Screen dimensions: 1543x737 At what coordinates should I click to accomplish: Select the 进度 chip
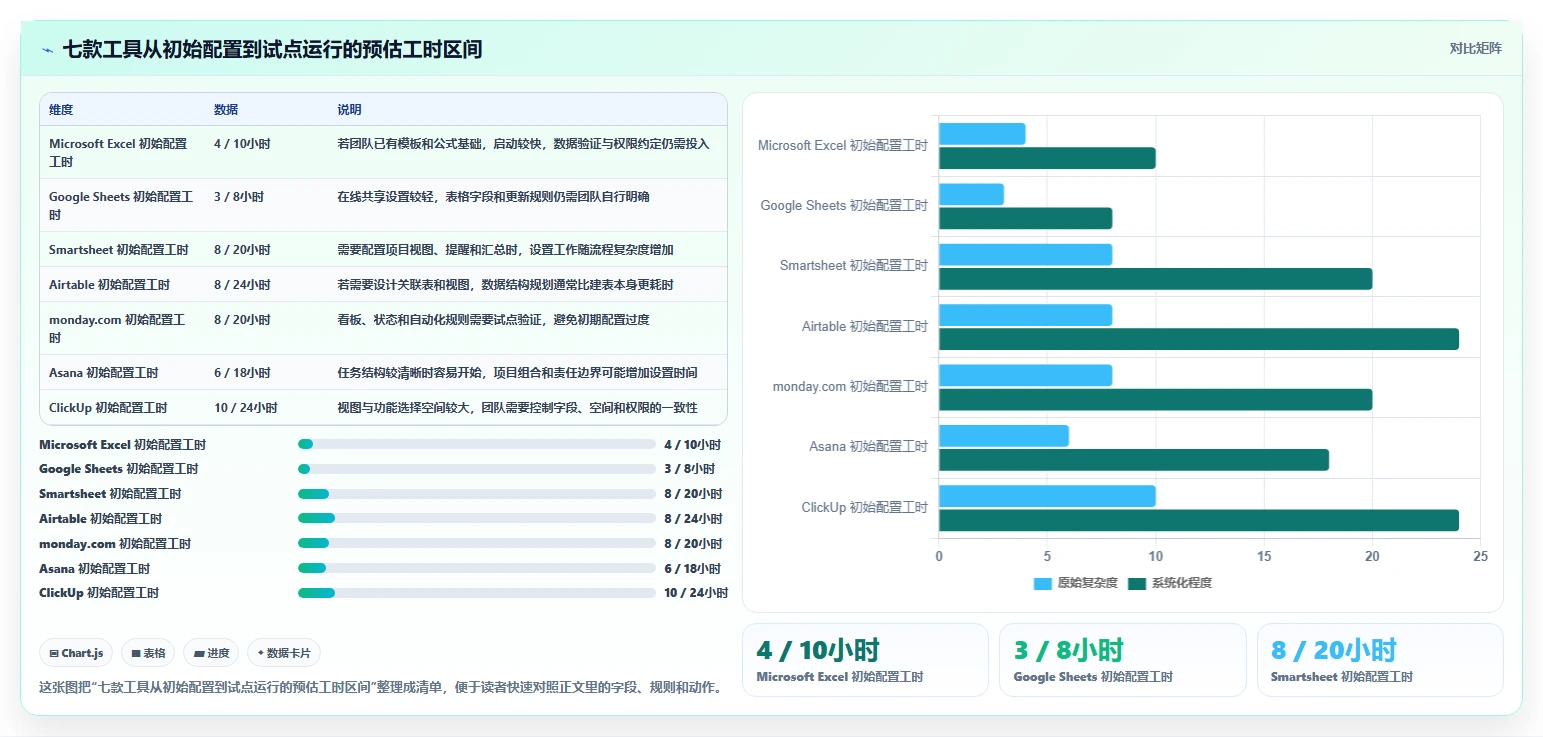click(211, 653)
